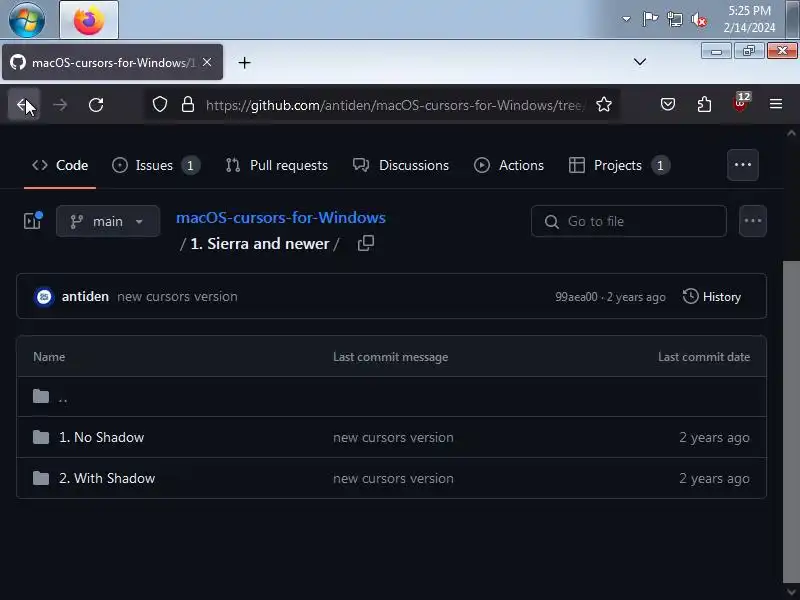Click the Firefox taskbar button
The image size is (800, 600).
click(89, 20)
